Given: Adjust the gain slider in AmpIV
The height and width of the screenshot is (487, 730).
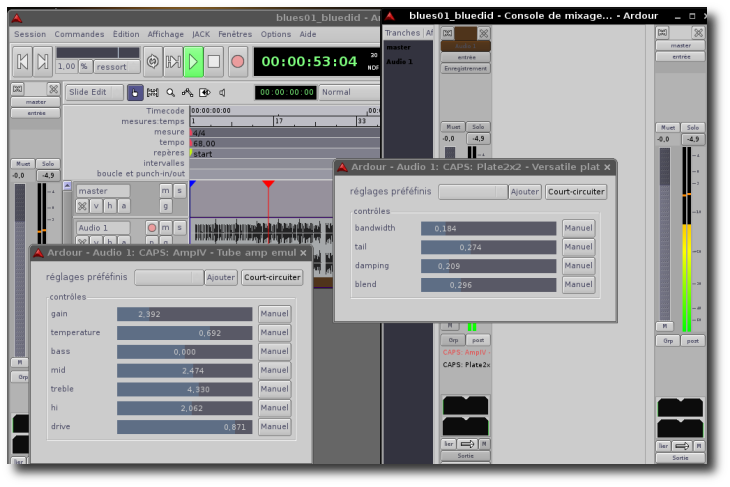Looking at the screenshot, I should [184, 314].
